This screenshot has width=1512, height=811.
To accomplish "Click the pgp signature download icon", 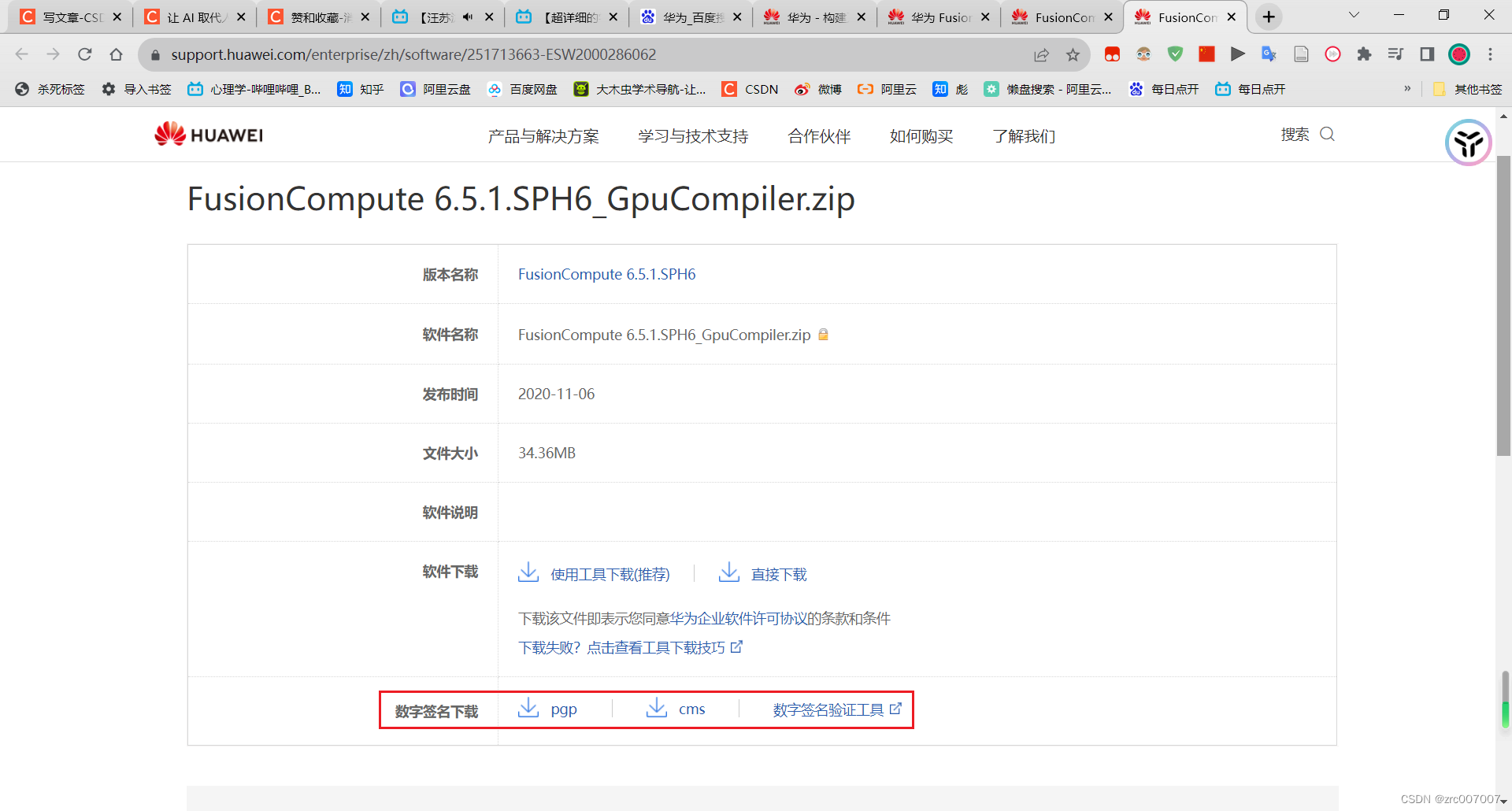I will (528, 708).
